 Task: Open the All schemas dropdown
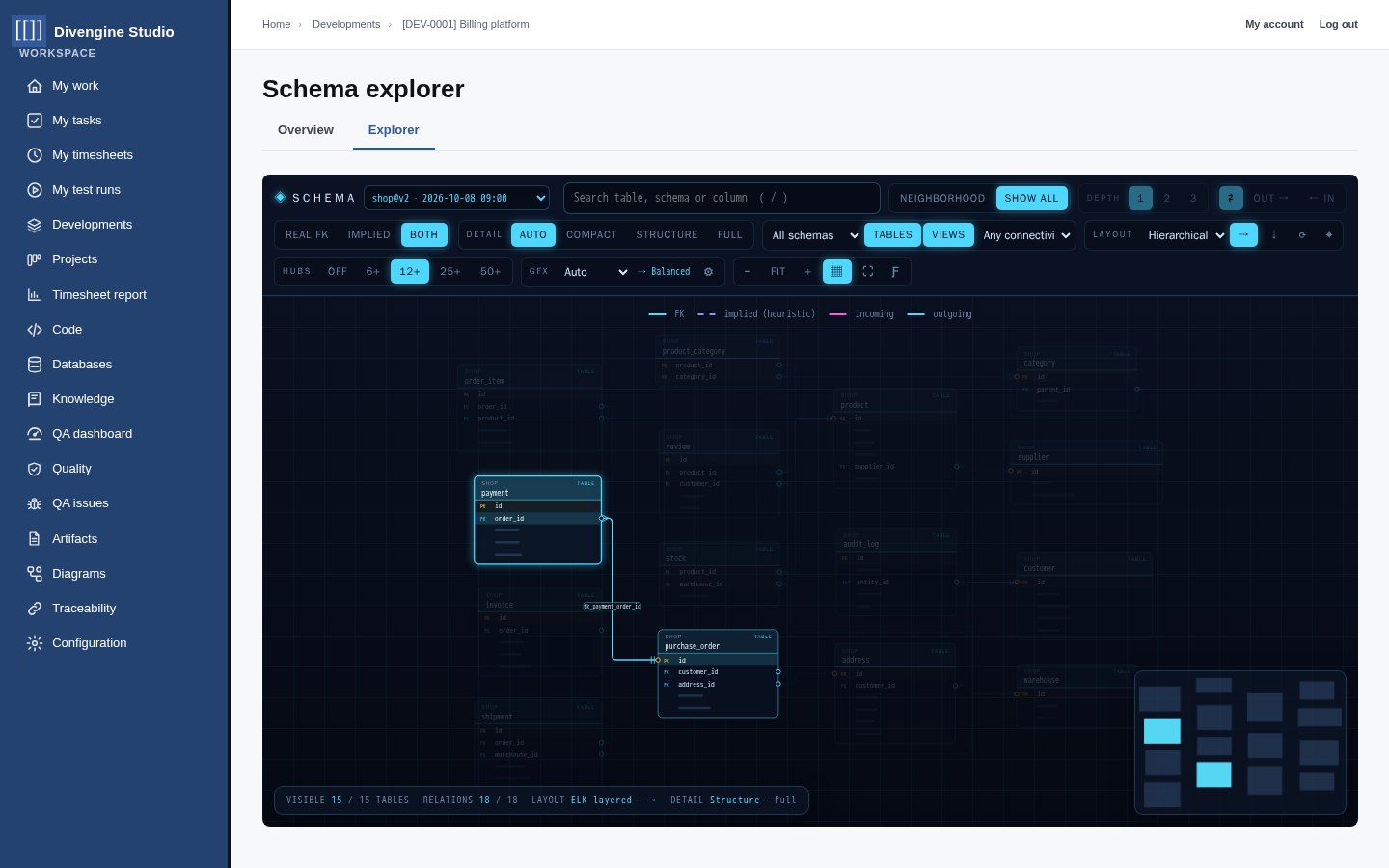814,235
